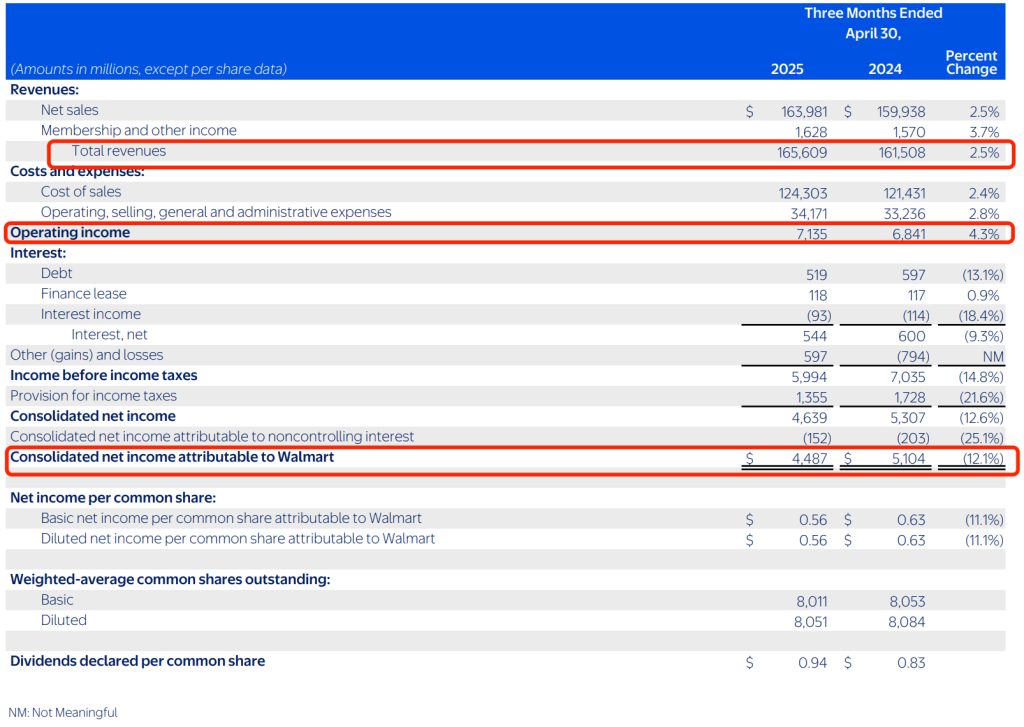This screenshot has width=1024, height=727.
Task: Click the Percent Change column header
Action: pyautogui.click(x=971, y=62)
